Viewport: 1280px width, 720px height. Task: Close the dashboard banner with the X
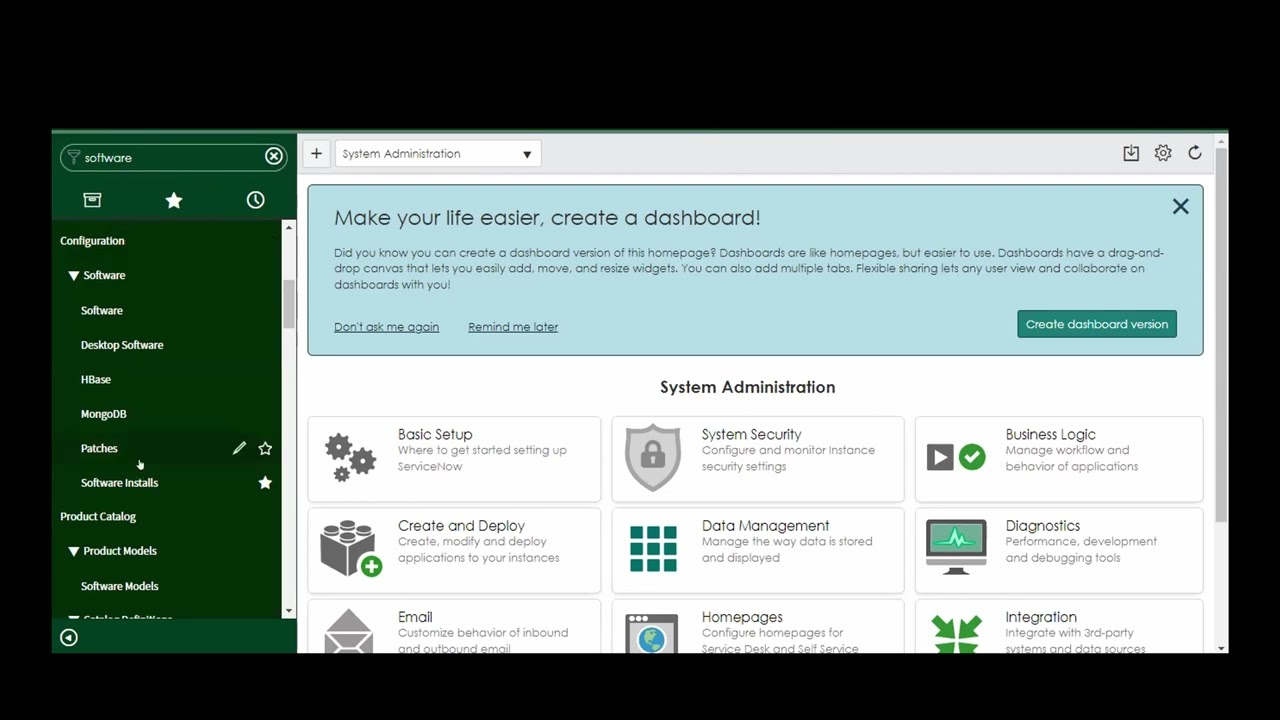(x=1181, y=207)
